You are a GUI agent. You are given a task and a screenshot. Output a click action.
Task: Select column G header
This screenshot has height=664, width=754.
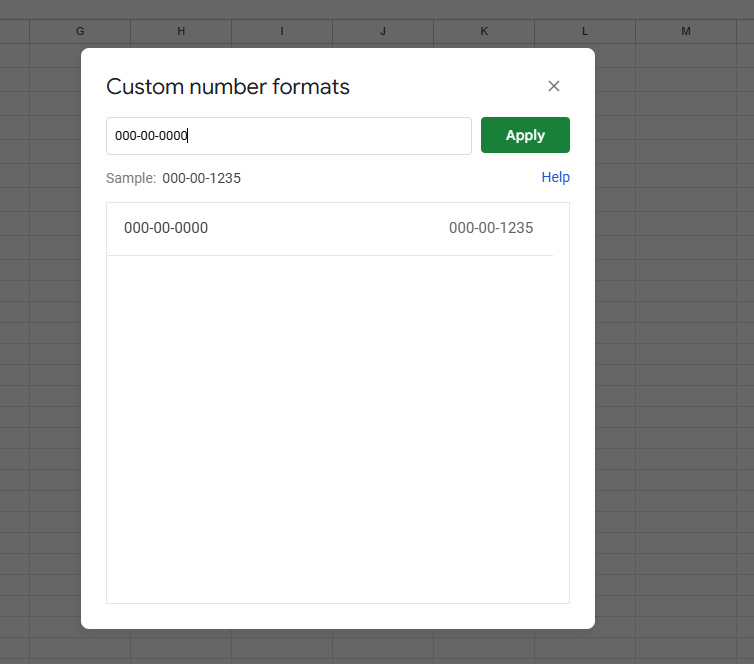point(80,32)
